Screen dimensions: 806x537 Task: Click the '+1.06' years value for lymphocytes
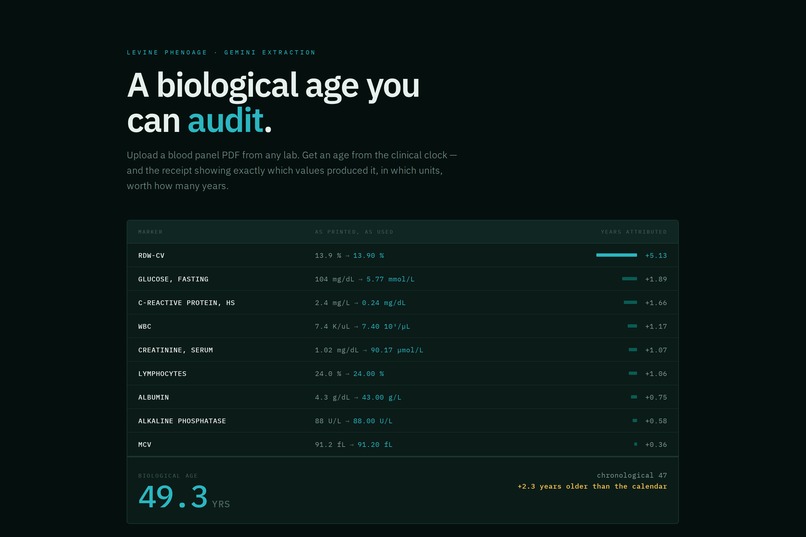click(x=656, y=374)
